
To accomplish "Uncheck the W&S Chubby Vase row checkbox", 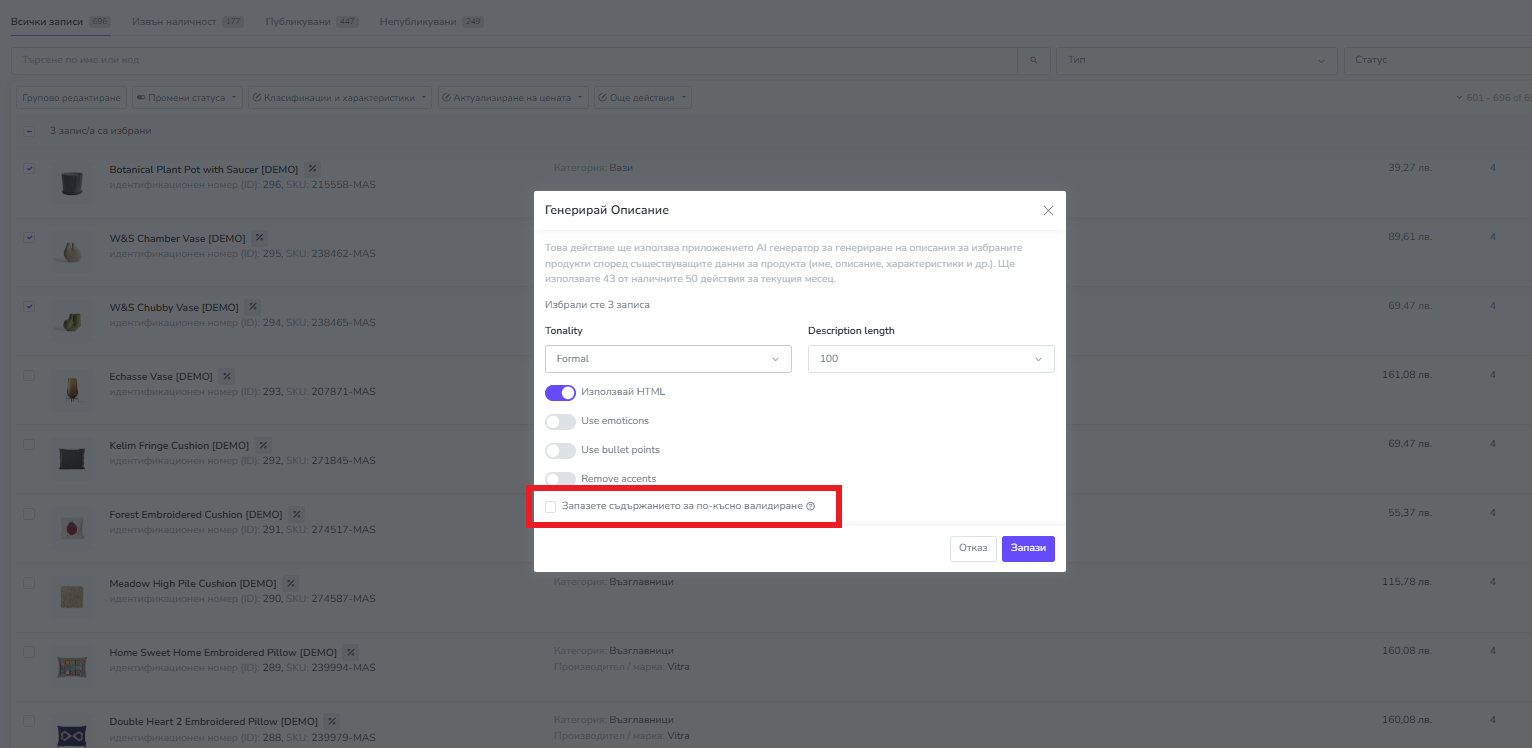I will point(29,306).
